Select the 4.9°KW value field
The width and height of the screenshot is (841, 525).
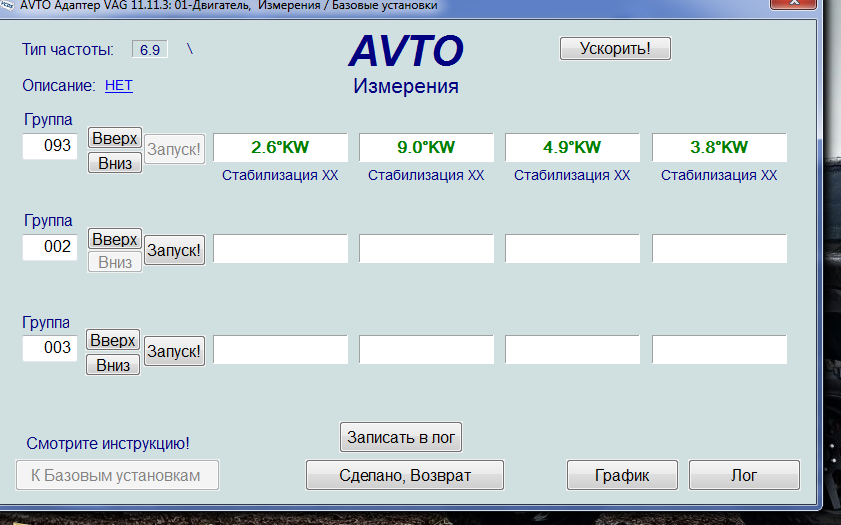click(x=572, y=147)
